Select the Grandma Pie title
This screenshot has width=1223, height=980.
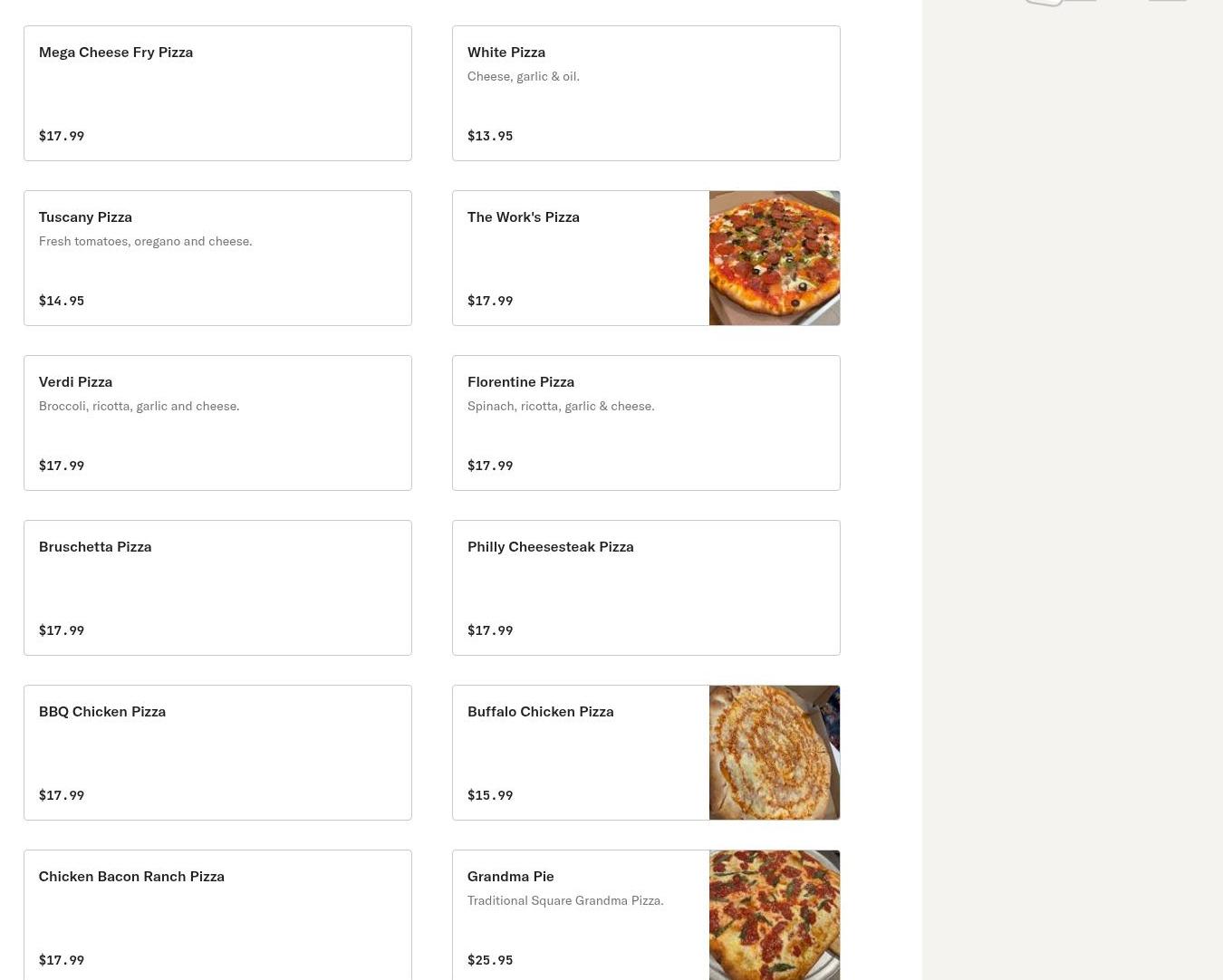(510, 876)
